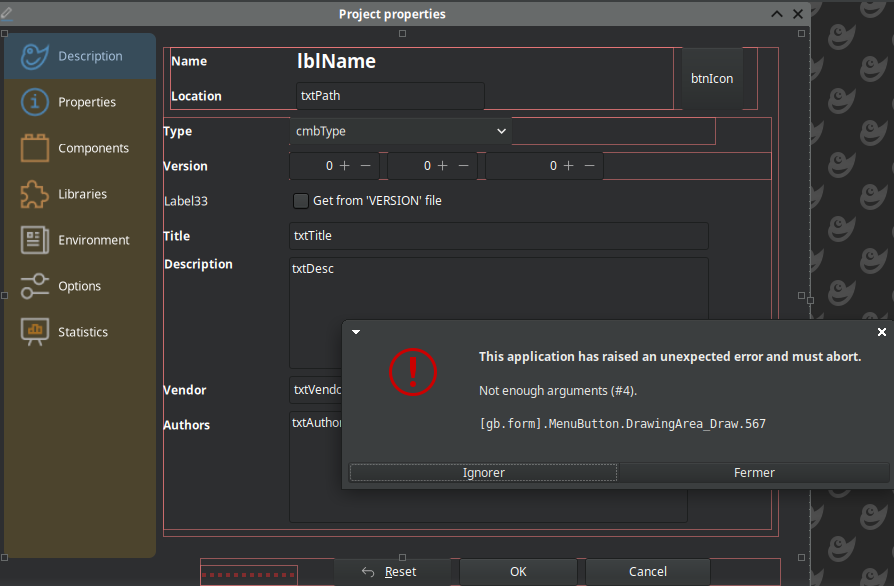Image resolution: width=894 pixels, height=586 pixels.
Task: Open the Environment newspaper icon
Action: pyautogui.click(x=35, y=240)
